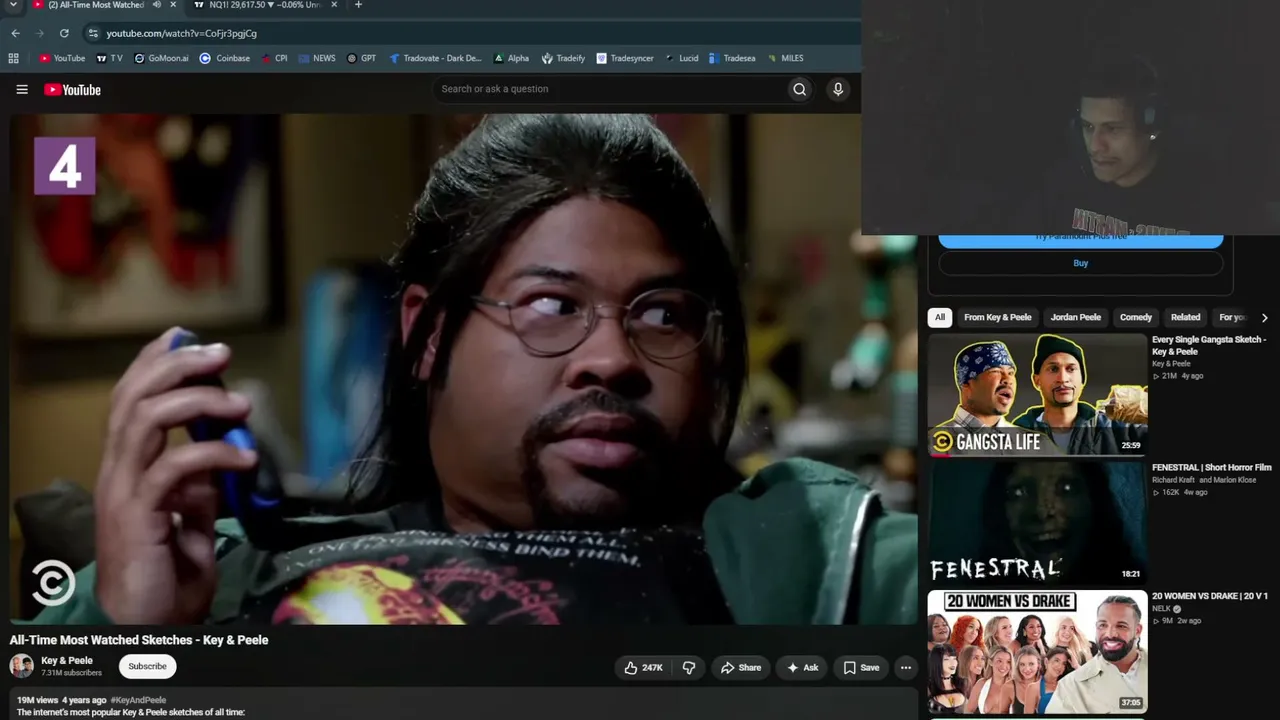Open the GPT bookmark
Image resolution: width=1280 pixels, height=720 pixels.
click(x=362, y=58)
